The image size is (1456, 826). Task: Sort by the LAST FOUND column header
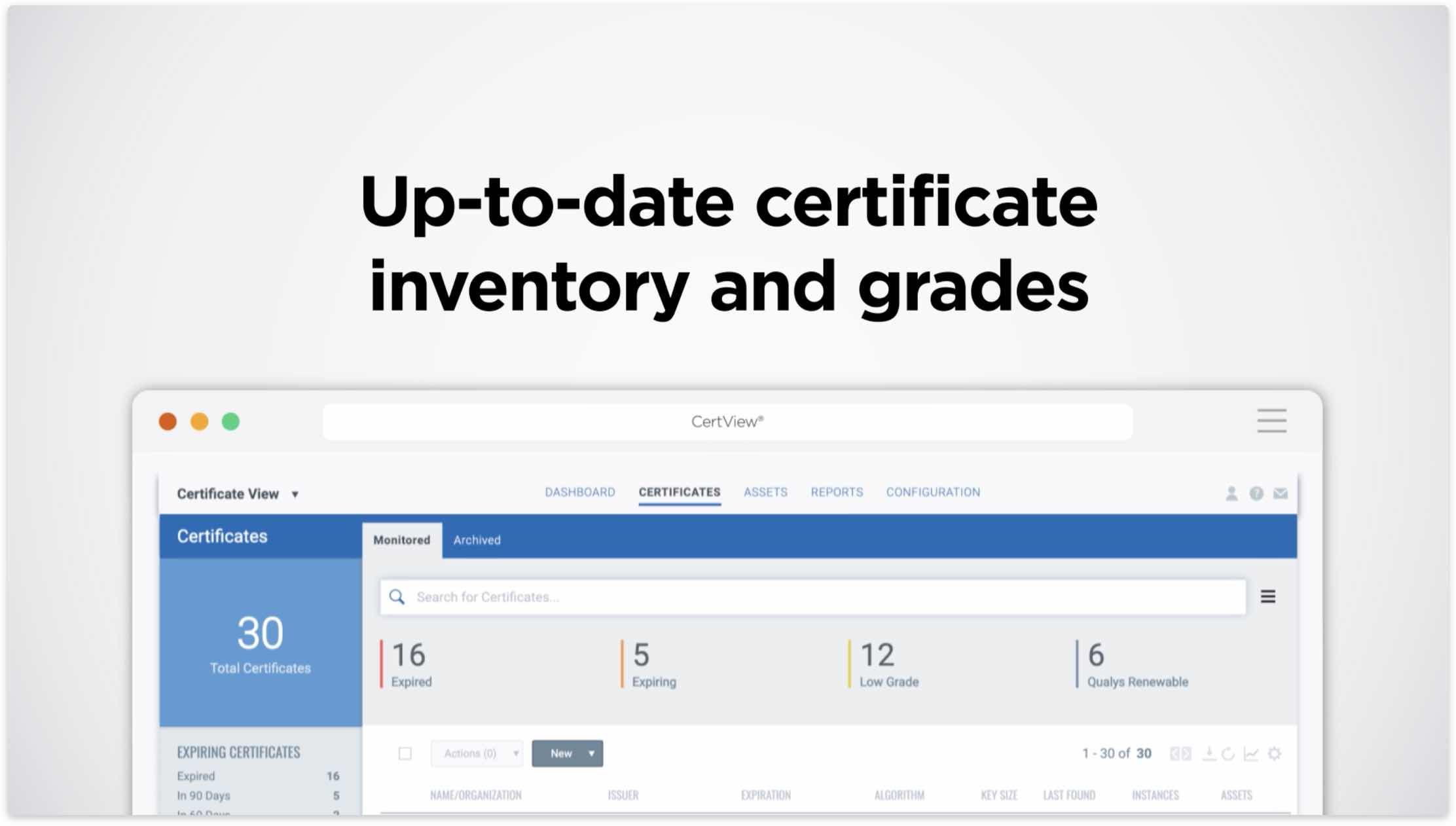coord(1068,795)
